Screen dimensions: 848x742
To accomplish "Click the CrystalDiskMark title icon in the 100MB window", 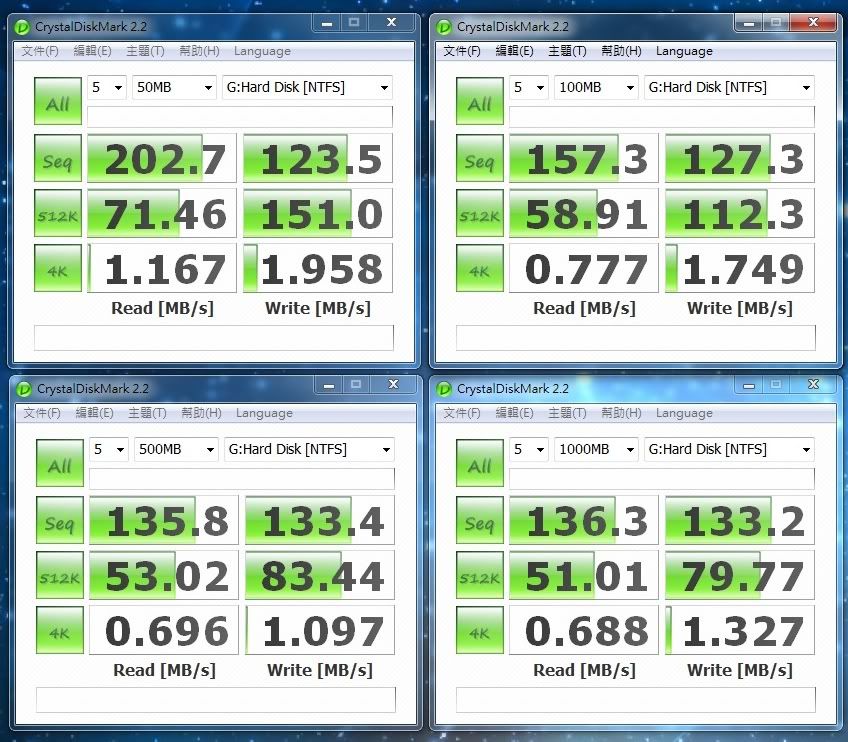I will pos(444,27).
